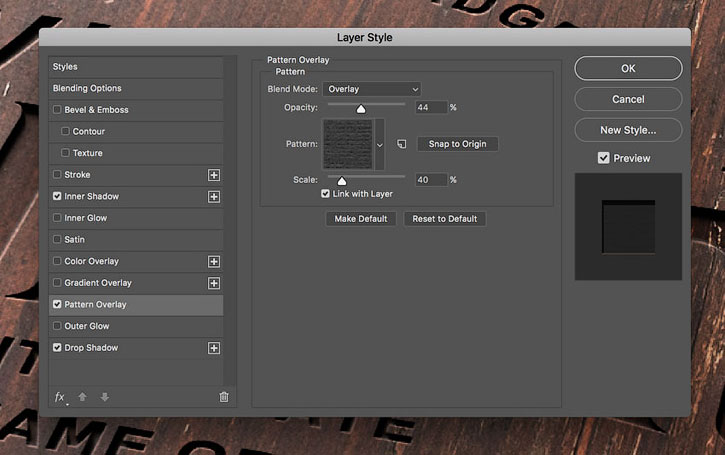This screenshot has width=725, height=455.
Task: Create new preset from current pattern icon
Action: tap(401, 144)
